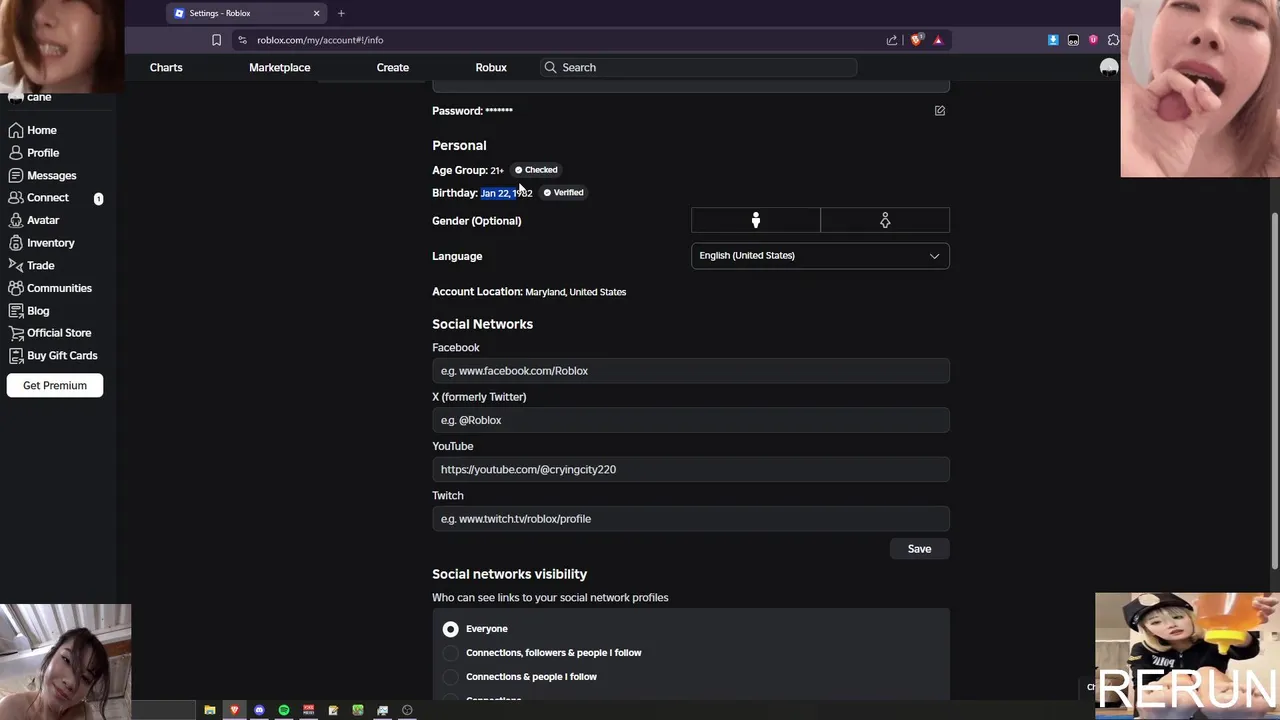1280x720 pixels.
Task: Open Marketplace in the top navigation
Action: point(280,67)
